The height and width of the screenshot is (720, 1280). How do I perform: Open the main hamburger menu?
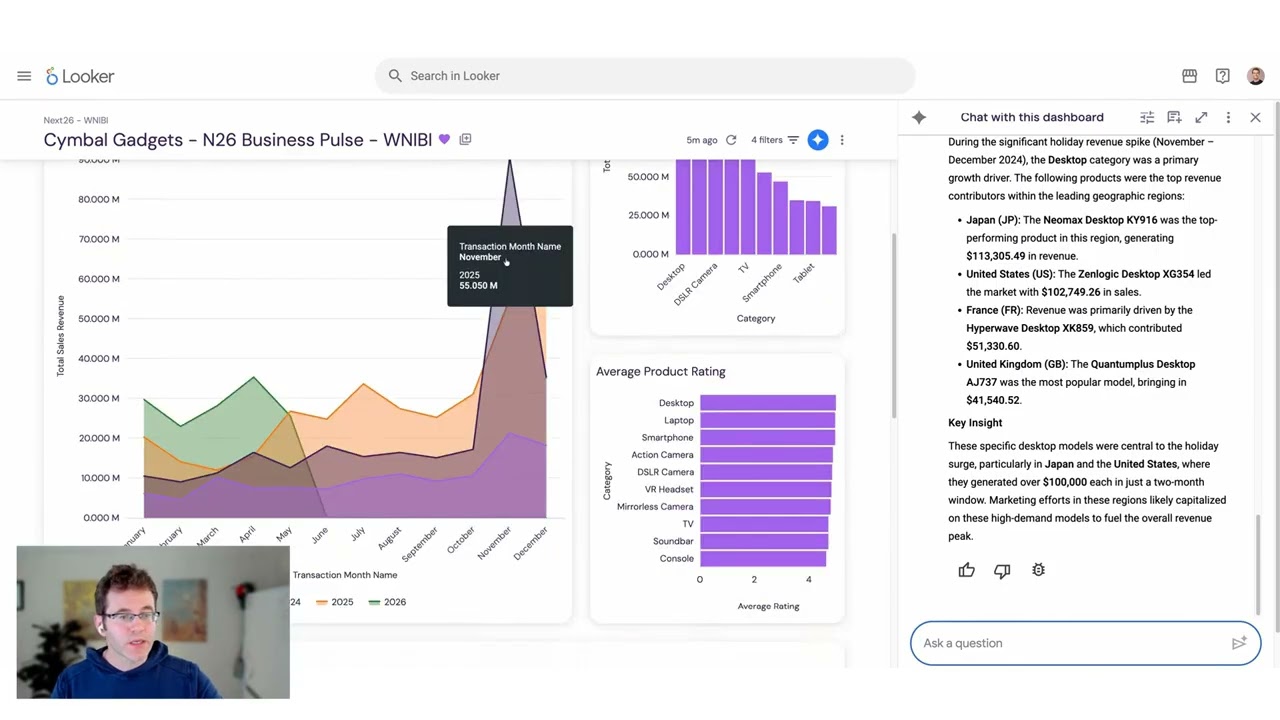24,76
